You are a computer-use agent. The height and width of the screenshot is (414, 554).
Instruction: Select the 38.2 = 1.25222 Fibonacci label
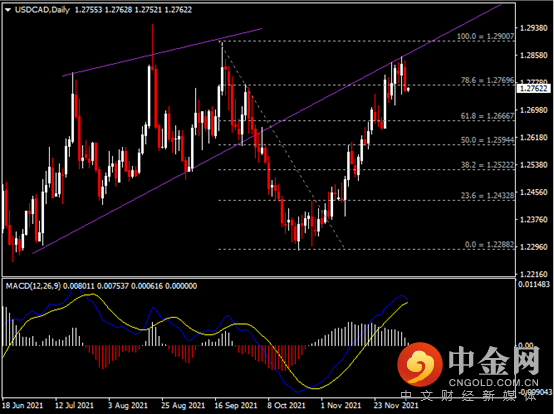pyautogui.click(x=487, y=165)
